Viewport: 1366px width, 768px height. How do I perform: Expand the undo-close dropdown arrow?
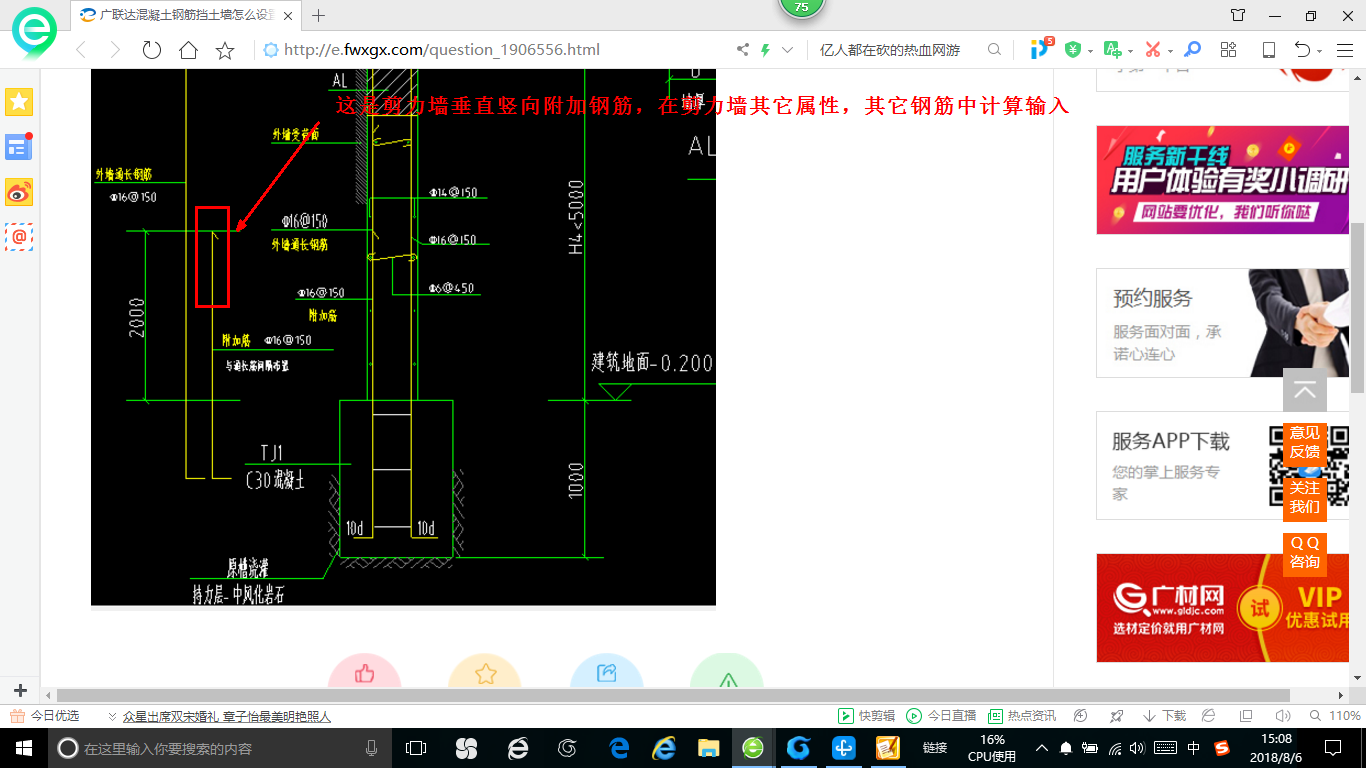click(1320, 51)
